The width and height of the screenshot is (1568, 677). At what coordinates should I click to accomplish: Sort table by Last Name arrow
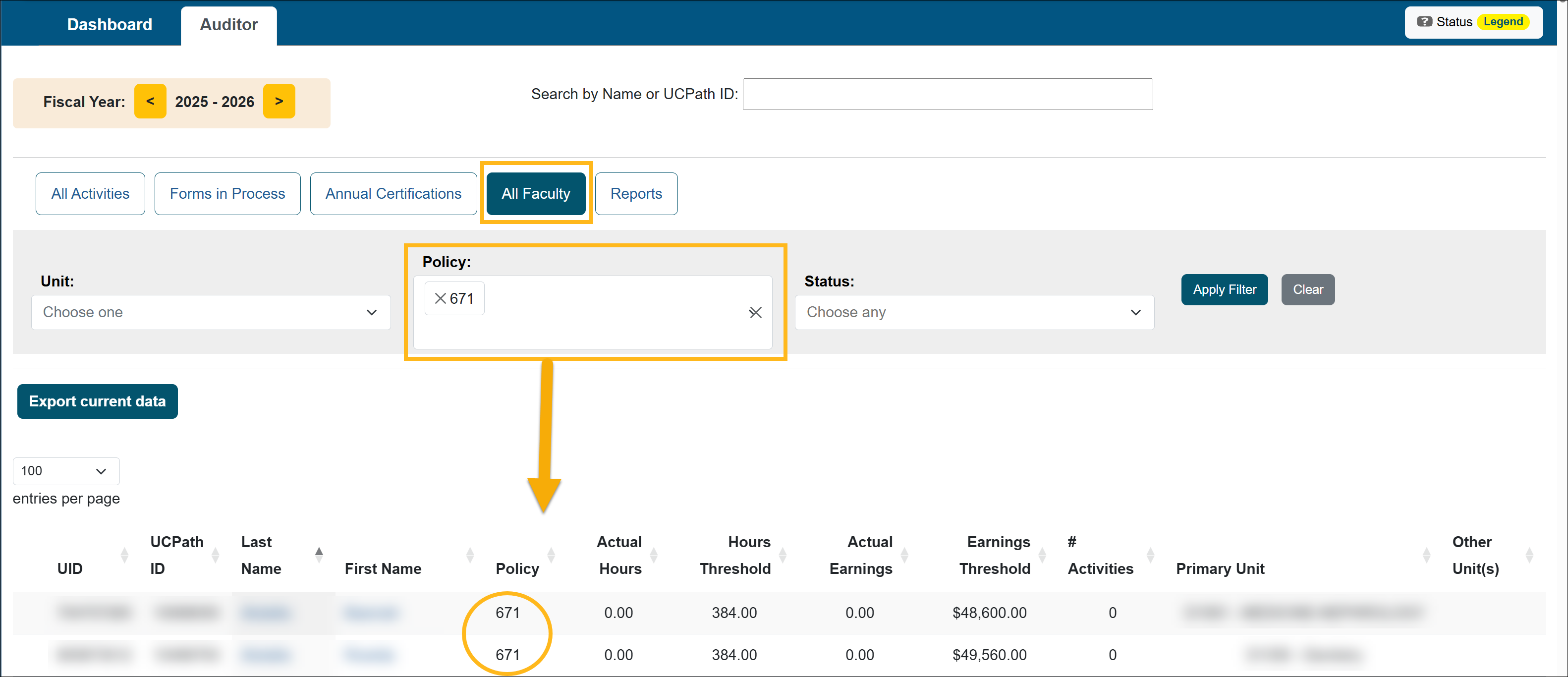tap(318, 554)
